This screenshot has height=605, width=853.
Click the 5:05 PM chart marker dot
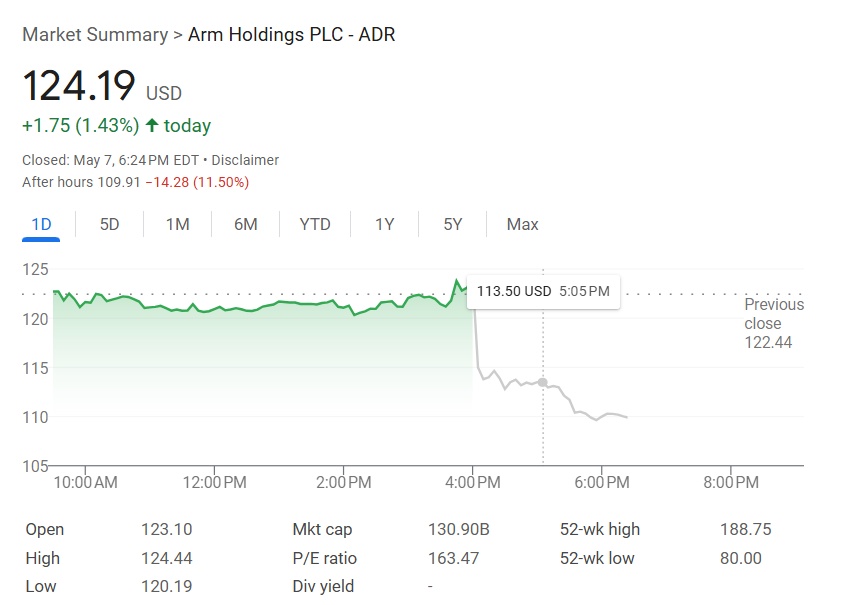point(543,382)
